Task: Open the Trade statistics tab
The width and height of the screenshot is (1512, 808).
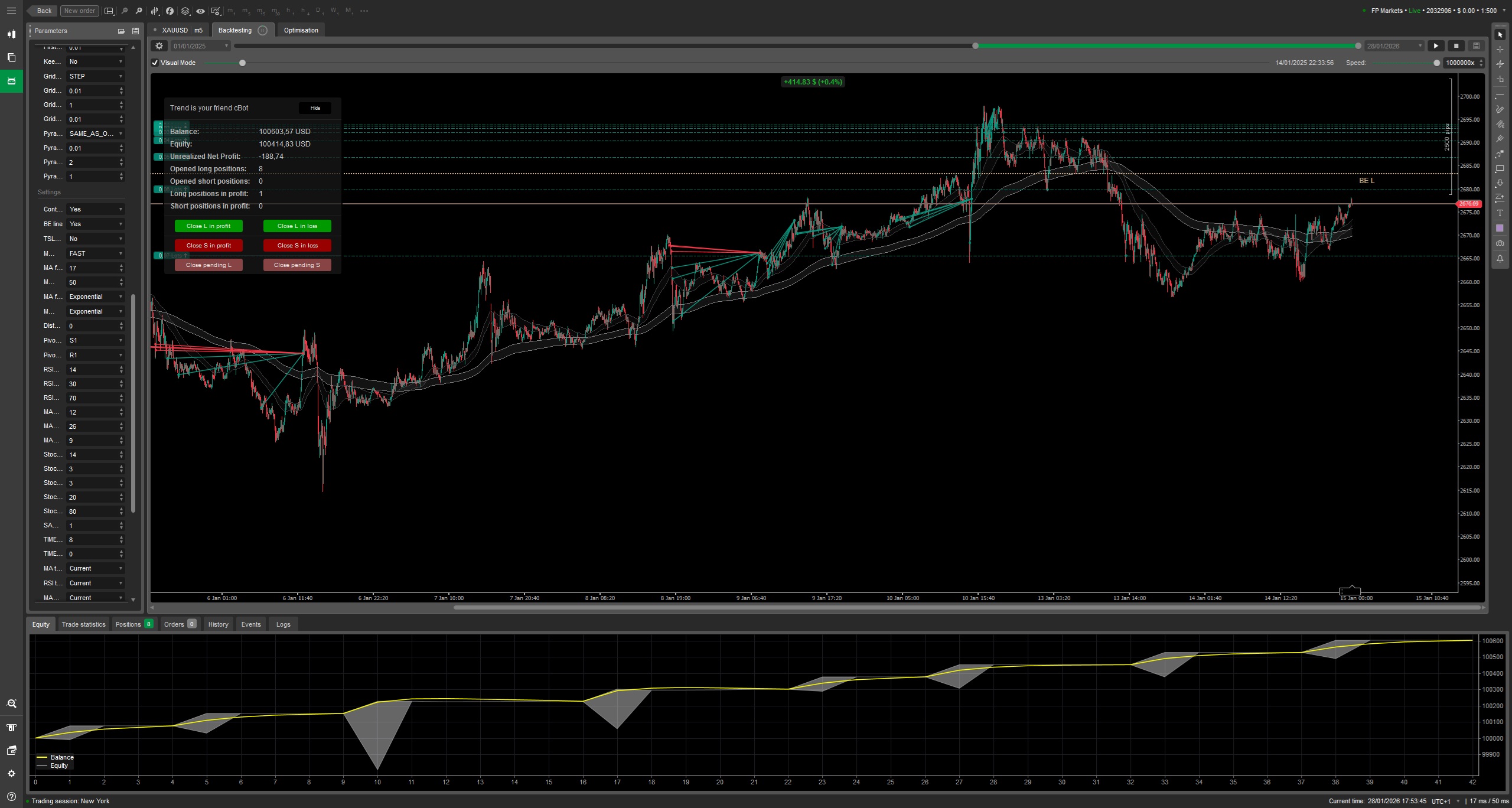Action: 83,624
